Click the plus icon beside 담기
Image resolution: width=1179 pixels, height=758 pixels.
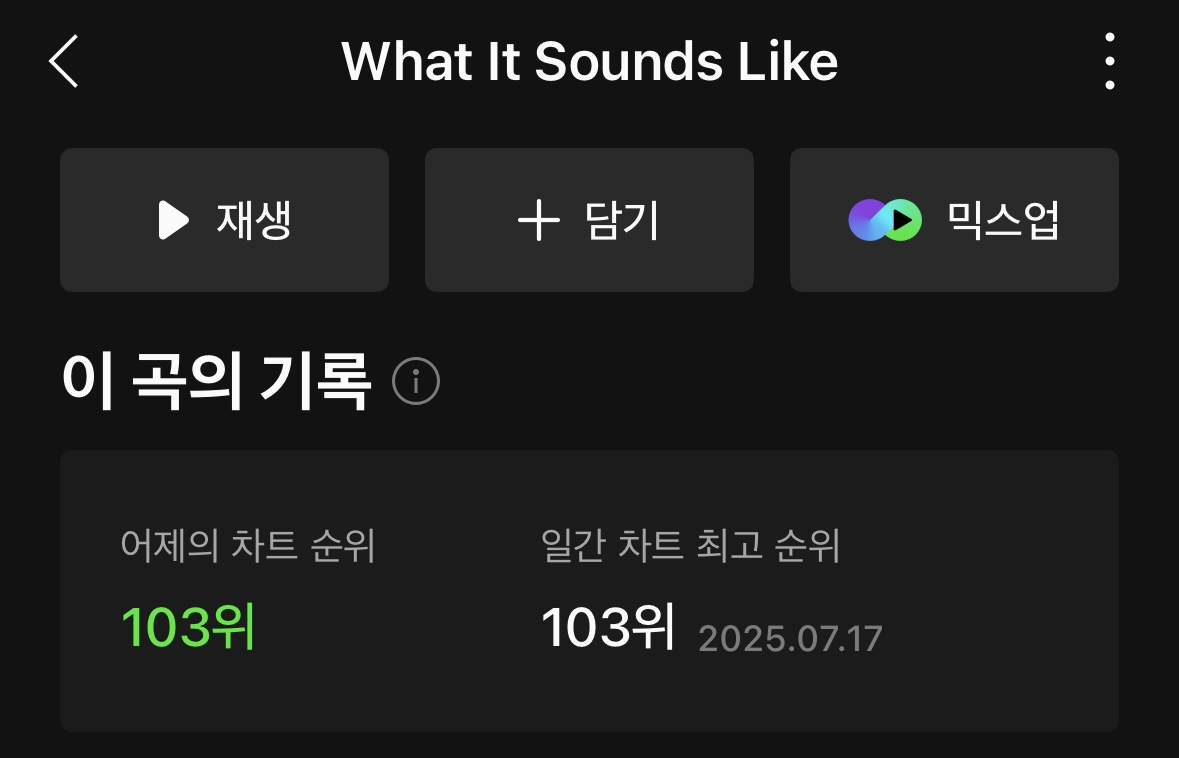[539, 220]
